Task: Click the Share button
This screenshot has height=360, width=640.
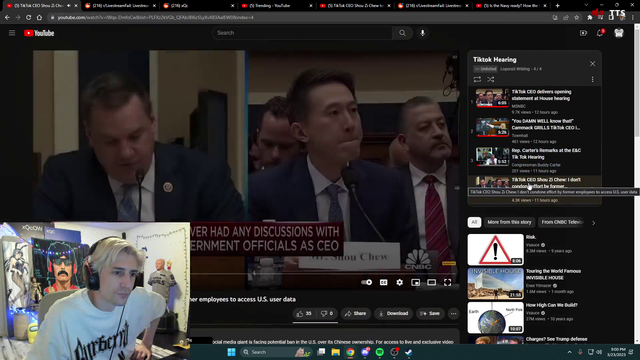Action: (x=356, y=313)
